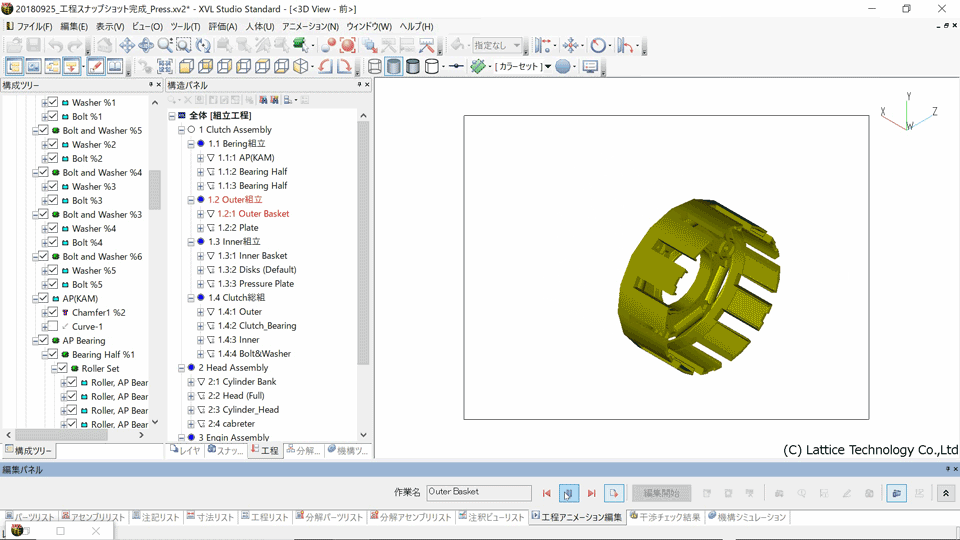This screenshot has width=960, height=540.
Task: Switch to shaded cylinder display mode
Action: pyautogui.click(x=394, y=66)
